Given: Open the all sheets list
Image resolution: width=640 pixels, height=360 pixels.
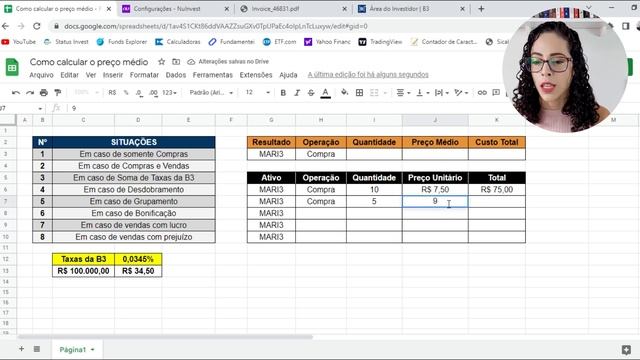Looking at the screenshot, I should [37, 349].
